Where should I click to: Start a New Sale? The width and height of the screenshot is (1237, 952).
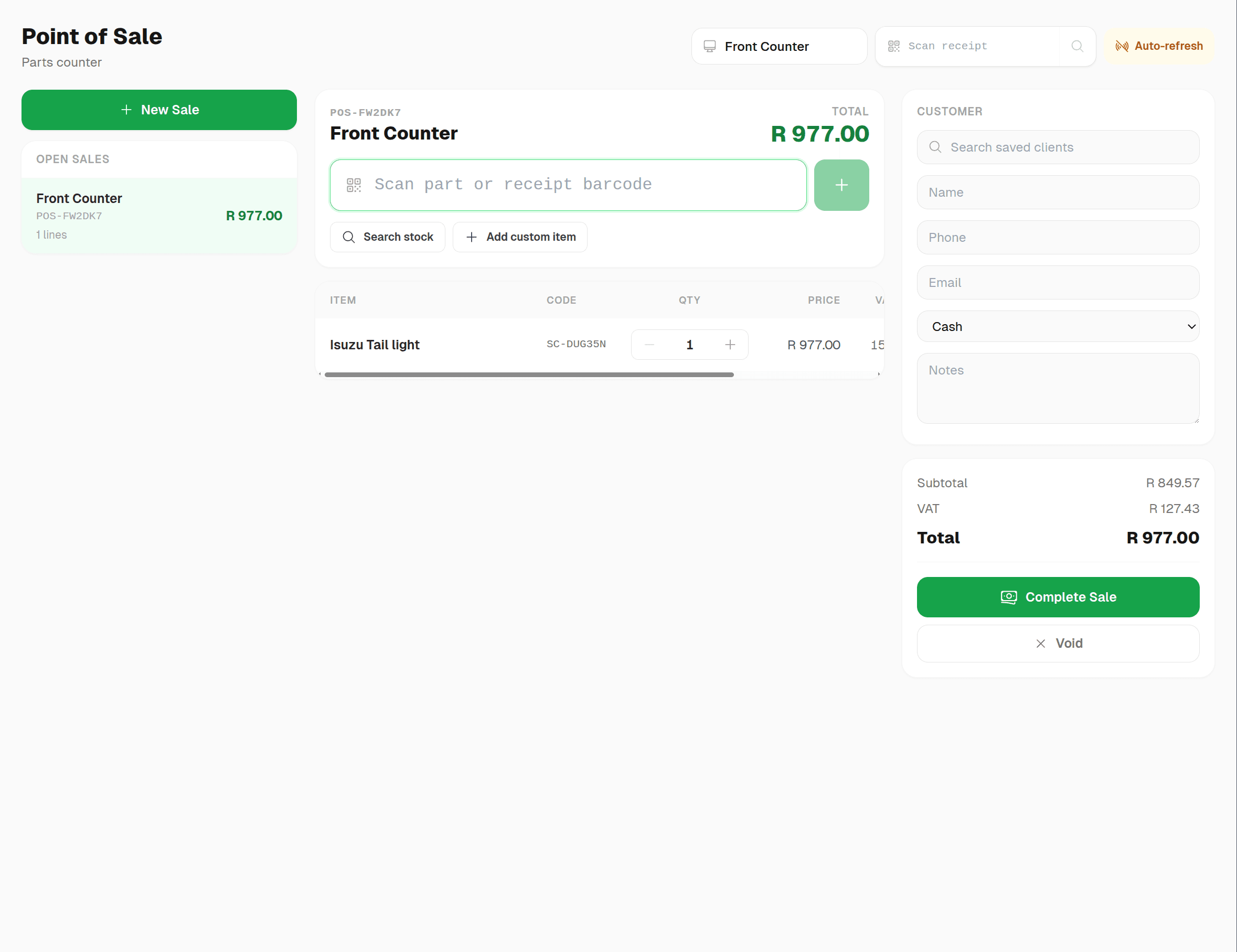pos(159,110)
